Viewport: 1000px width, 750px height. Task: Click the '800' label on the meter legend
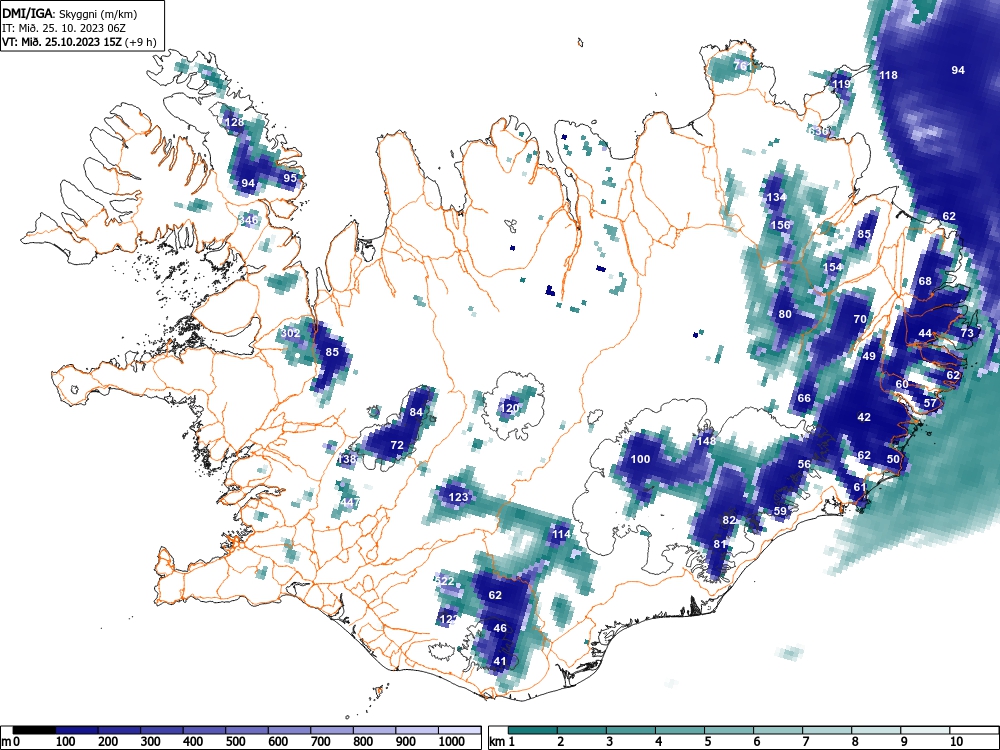click(x=363, y=742)
